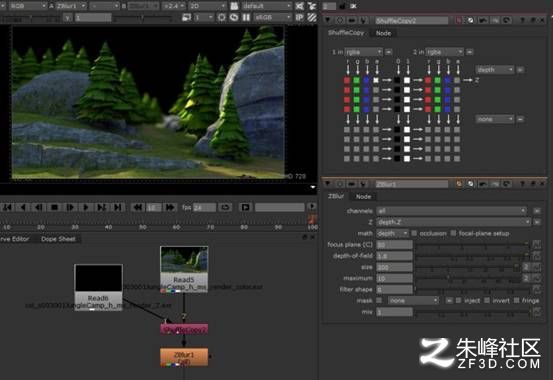The height and width of the screenshot is (380, 553).
Task: Click the ROI region icon in viewer toolbar
Action: [x=221, y=17]
